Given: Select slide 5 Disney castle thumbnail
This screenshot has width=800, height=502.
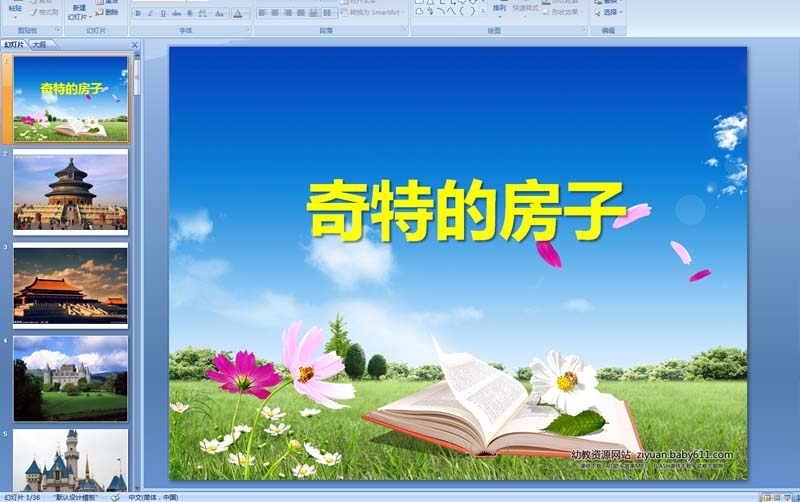Looking at the screenshot, I should click(70, 460).
